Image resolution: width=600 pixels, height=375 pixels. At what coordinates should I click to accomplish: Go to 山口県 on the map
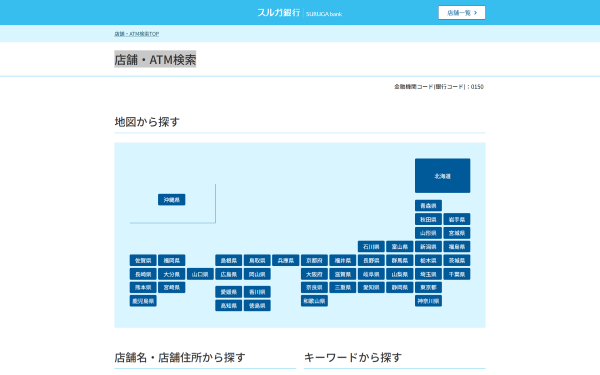[x=200, y=274]
